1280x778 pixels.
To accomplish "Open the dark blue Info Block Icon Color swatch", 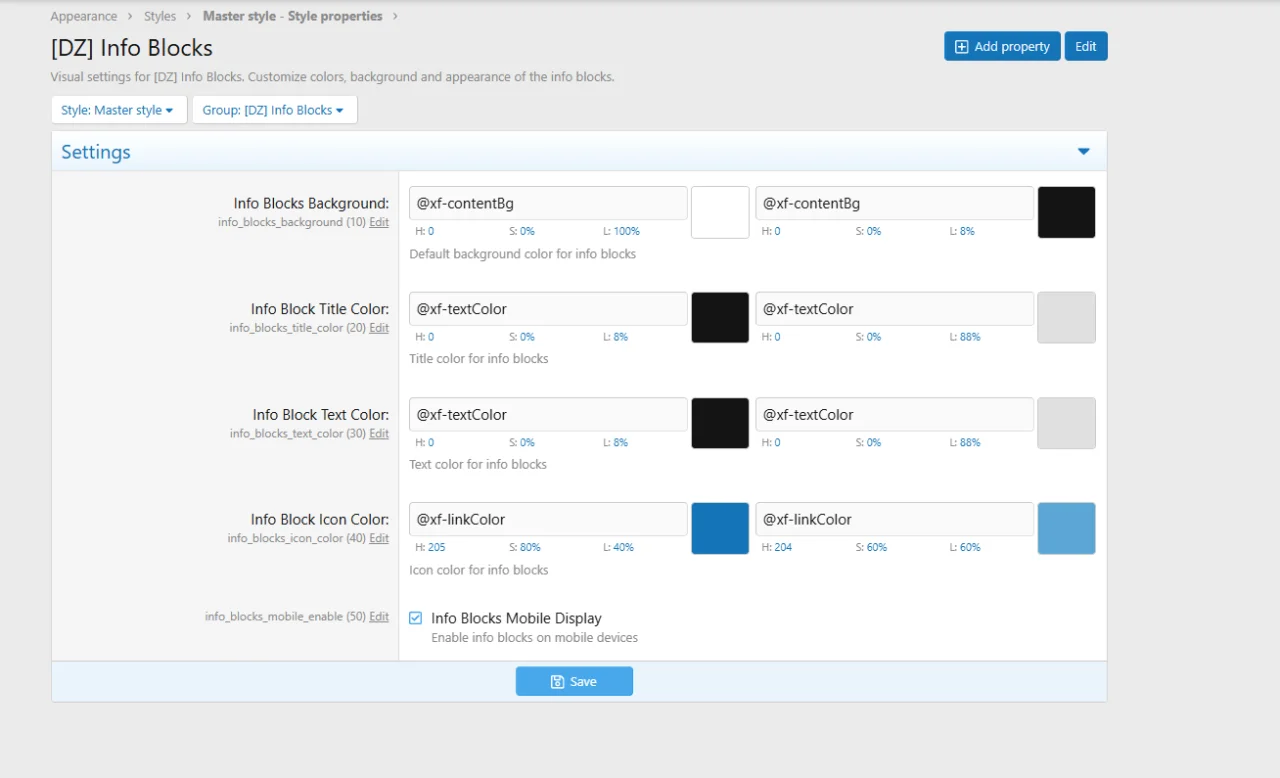I will click(x=720, y=528).
